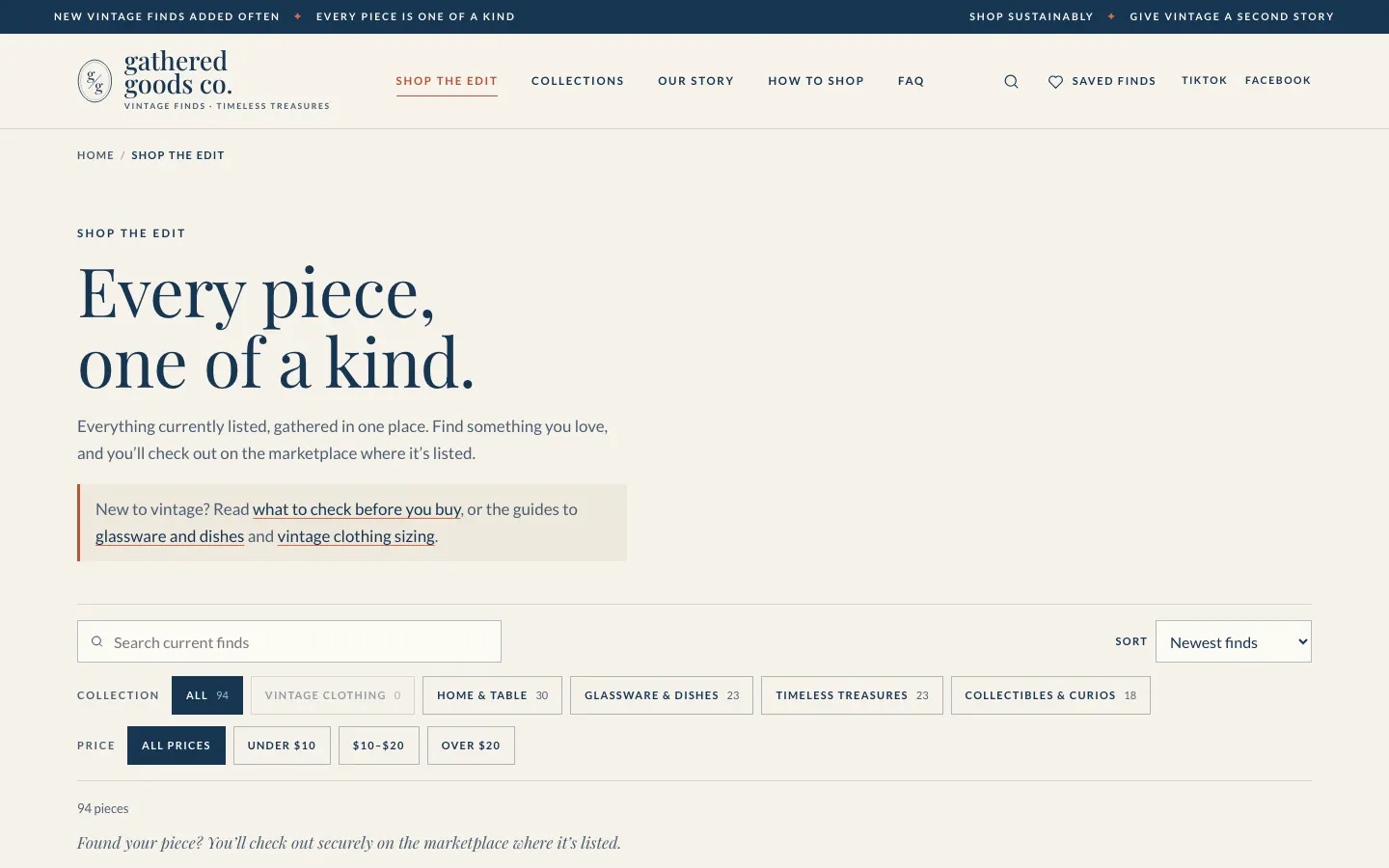The width and height of the screenshot is (1389, 868).
Task: Open the Shop the Edit nav item
Action: coord(447,81)
